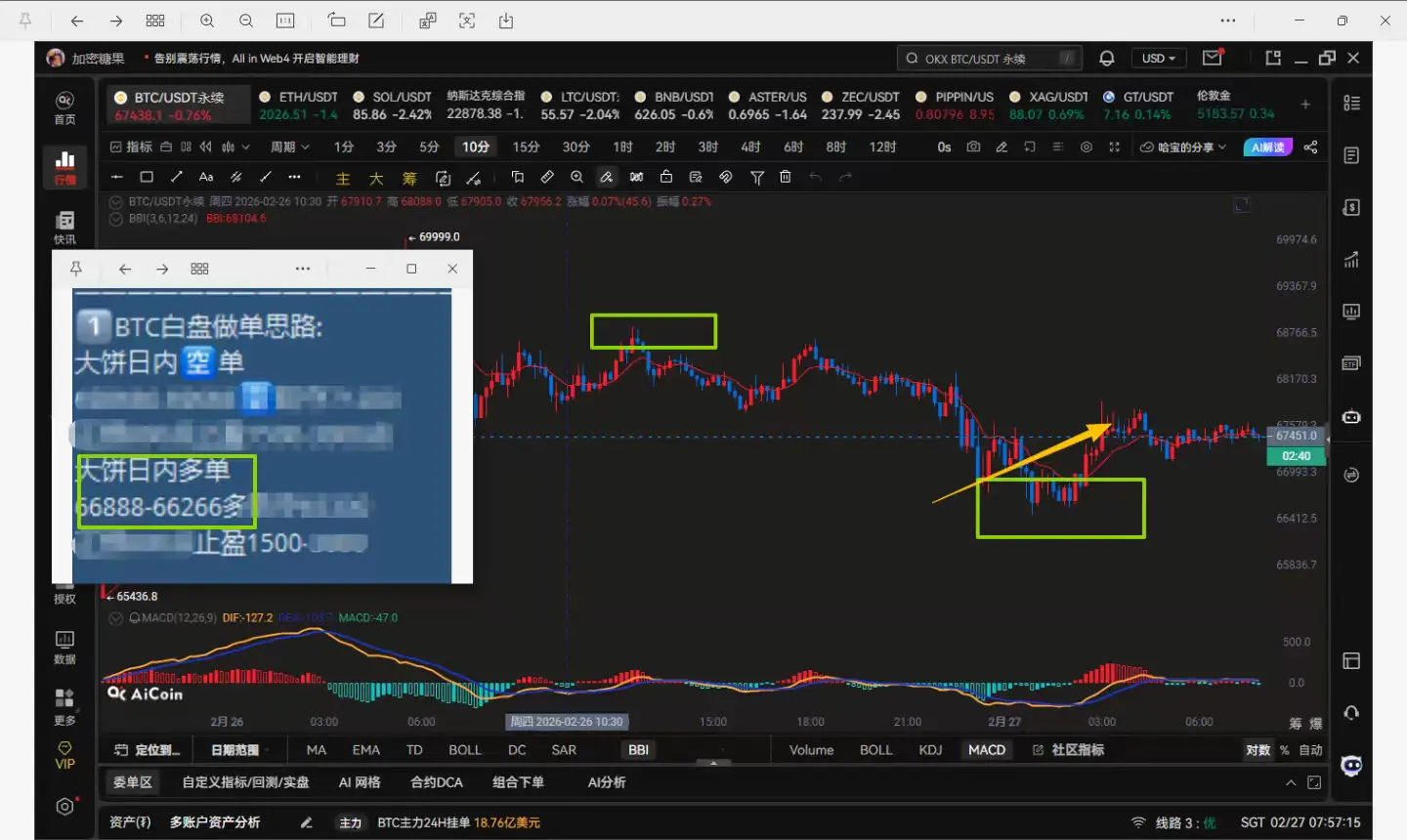Take a chart screenshot with camera icon
The height and width of the screenshot is (840, 1407).
[x=973, y=147]
